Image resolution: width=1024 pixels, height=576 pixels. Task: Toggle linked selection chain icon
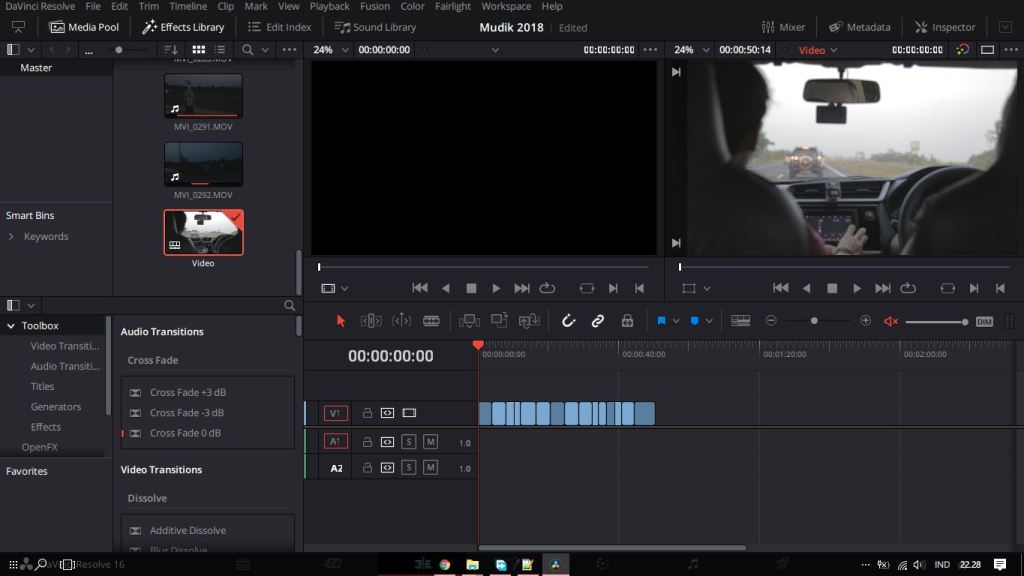click(x=598, y=320)
